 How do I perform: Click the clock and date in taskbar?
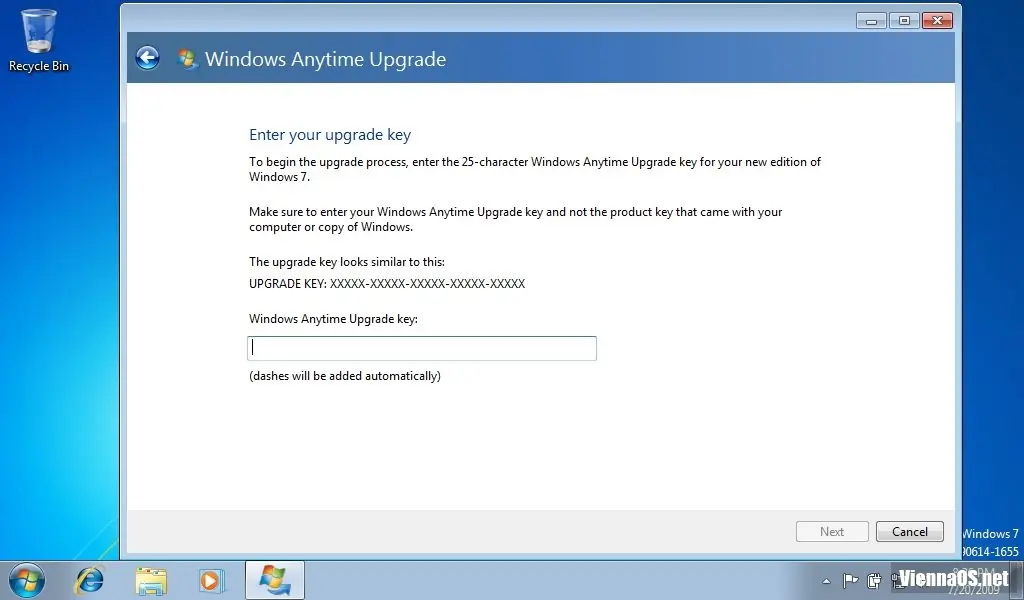tap(973, 580)
